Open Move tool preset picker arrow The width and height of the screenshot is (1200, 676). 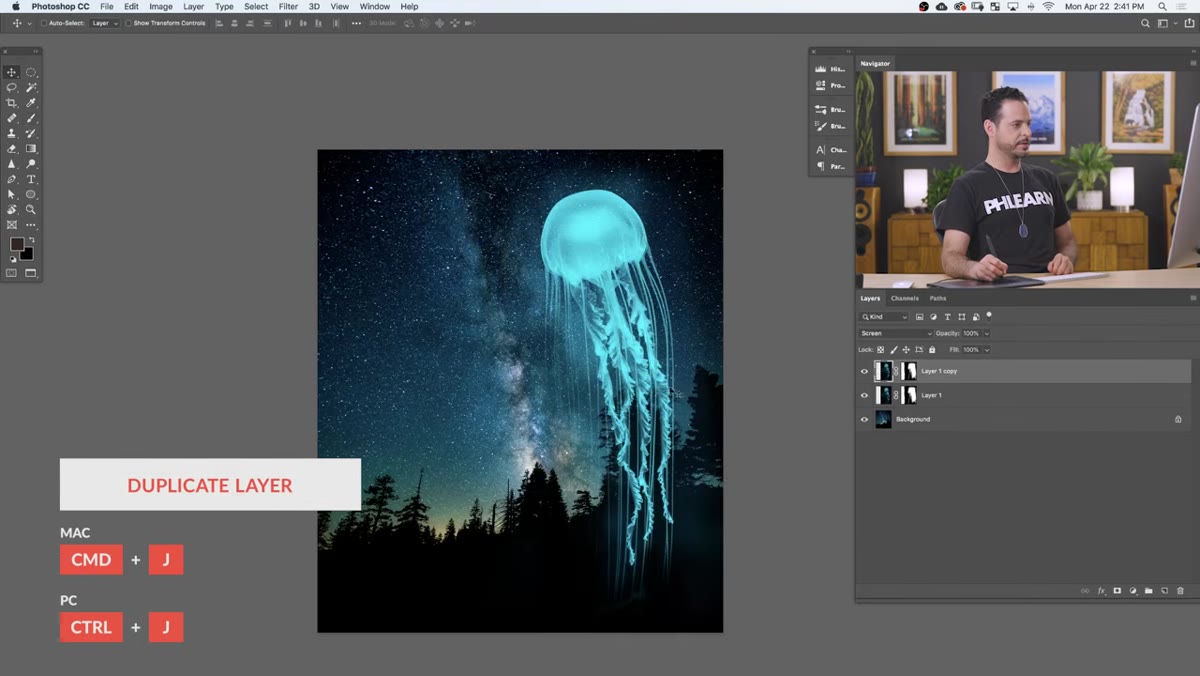coord(30,23)
